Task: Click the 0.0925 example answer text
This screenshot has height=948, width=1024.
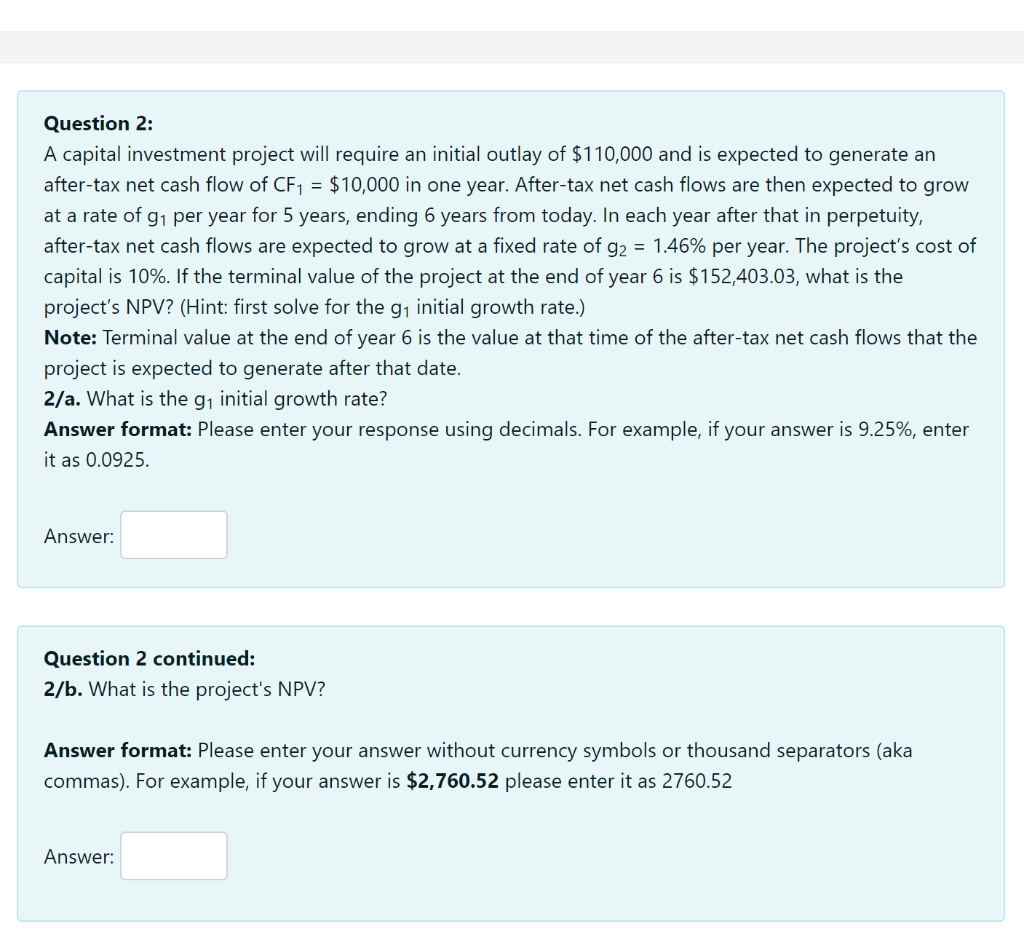Action: 111,459
